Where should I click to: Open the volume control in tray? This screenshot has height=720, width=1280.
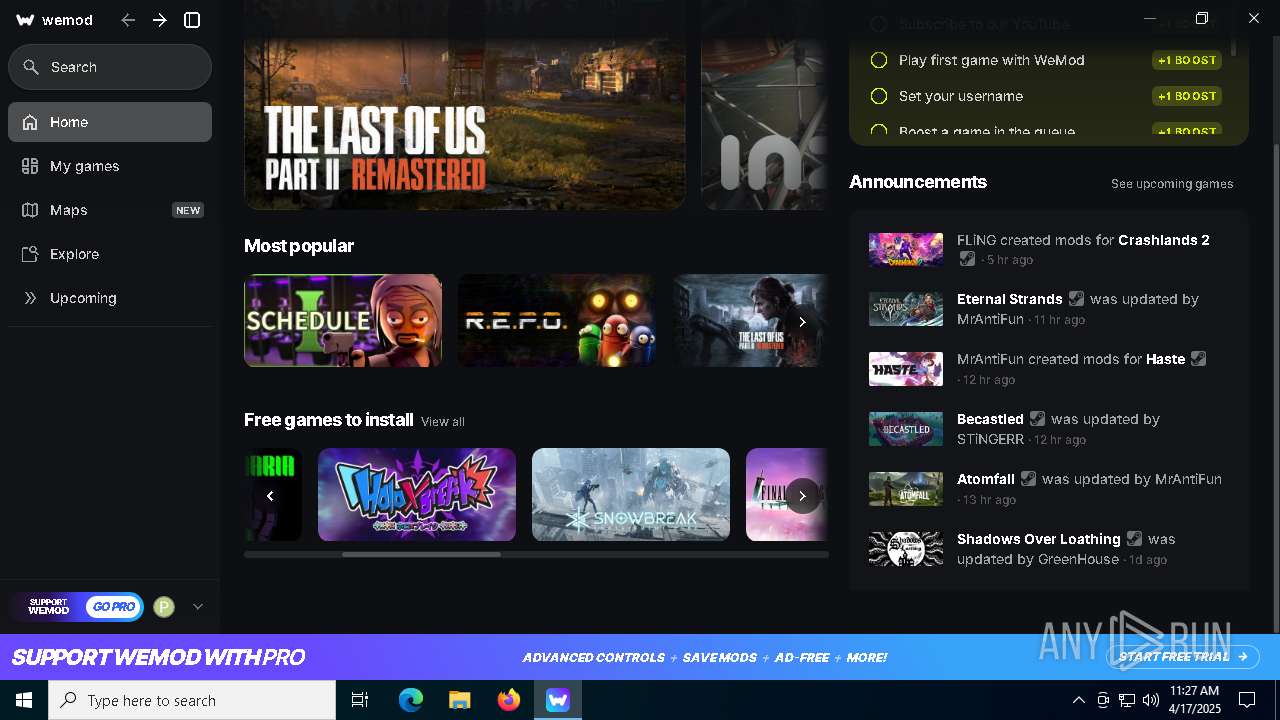click(1151, 700)
